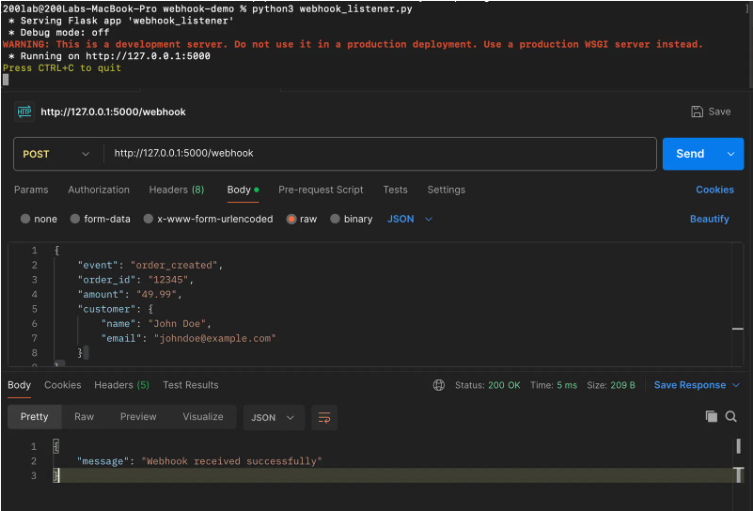Click the request title http://127.0.0.1:5000/webhook
This screenshot has height=511, width=753.
113,112
